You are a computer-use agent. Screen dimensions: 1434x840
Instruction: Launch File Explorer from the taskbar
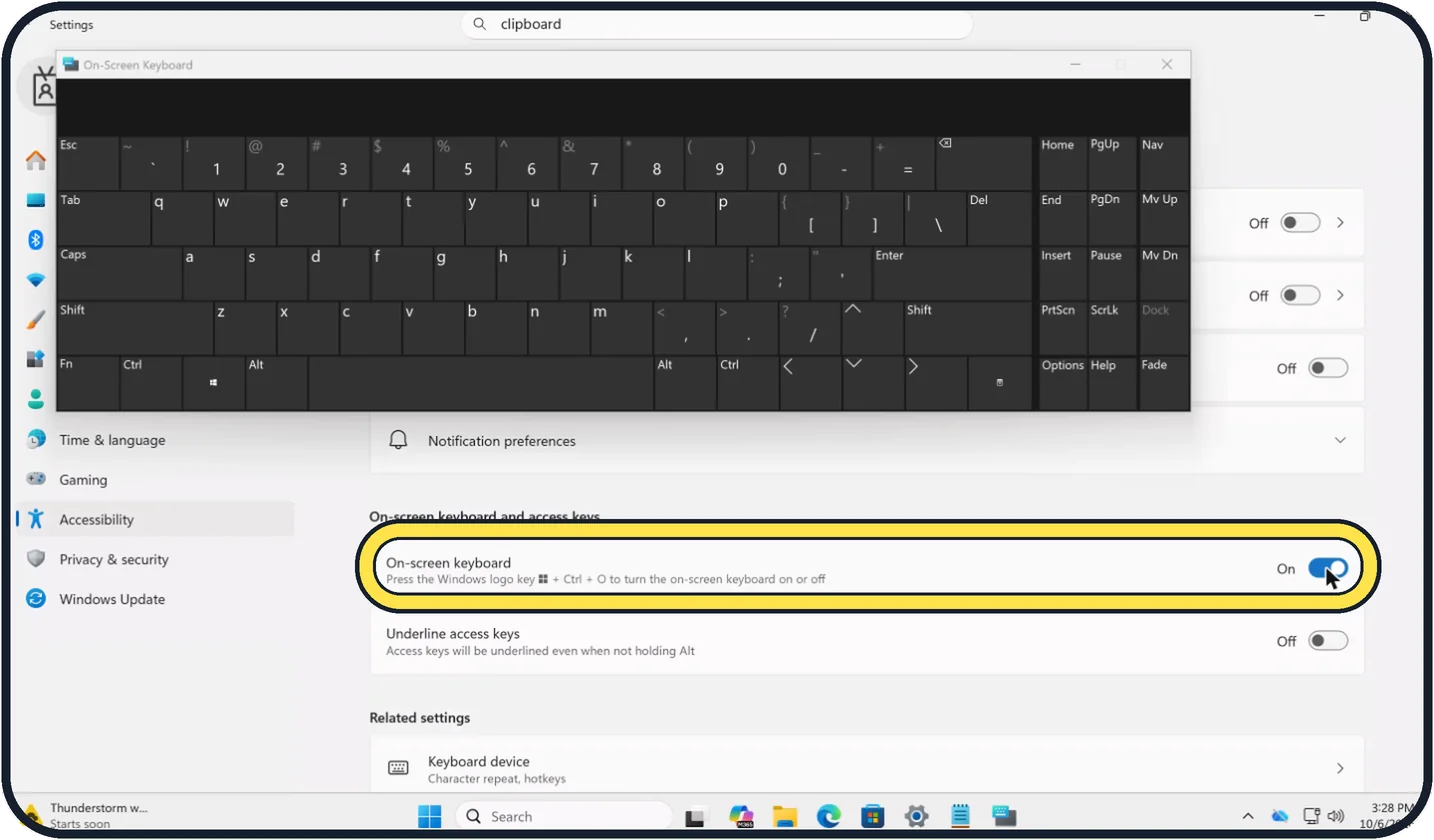tap(784, 816)
